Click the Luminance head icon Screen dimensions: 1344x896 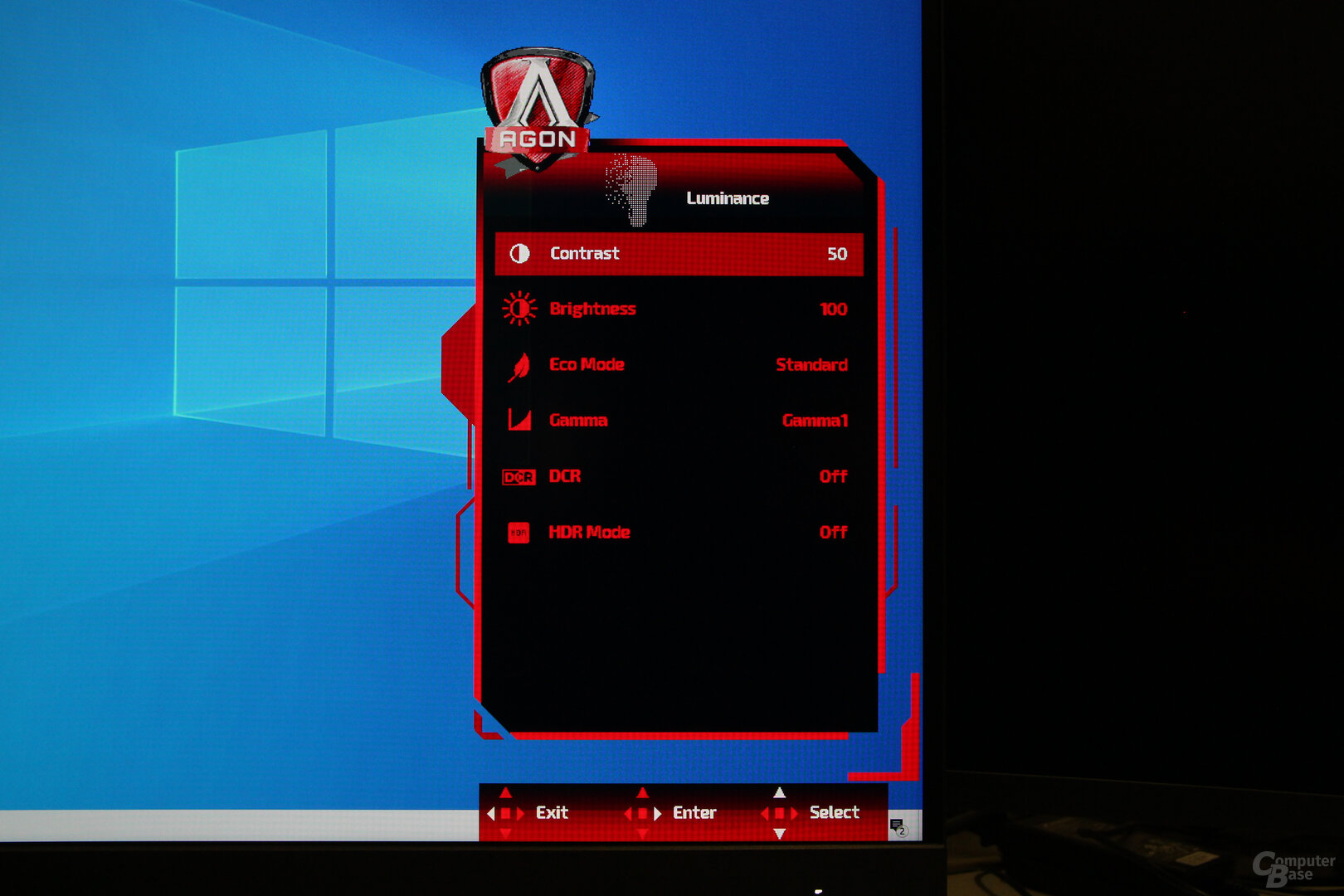click(631, 189)
